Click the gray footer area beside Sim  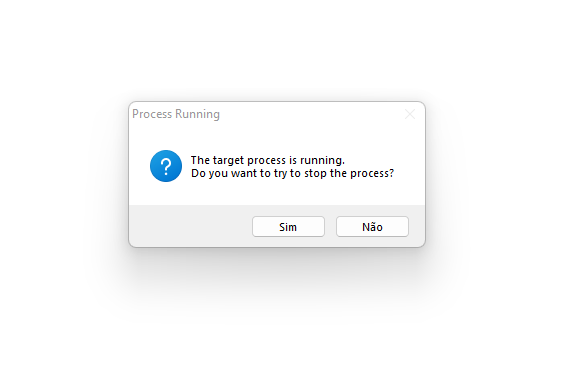[190, 226]
